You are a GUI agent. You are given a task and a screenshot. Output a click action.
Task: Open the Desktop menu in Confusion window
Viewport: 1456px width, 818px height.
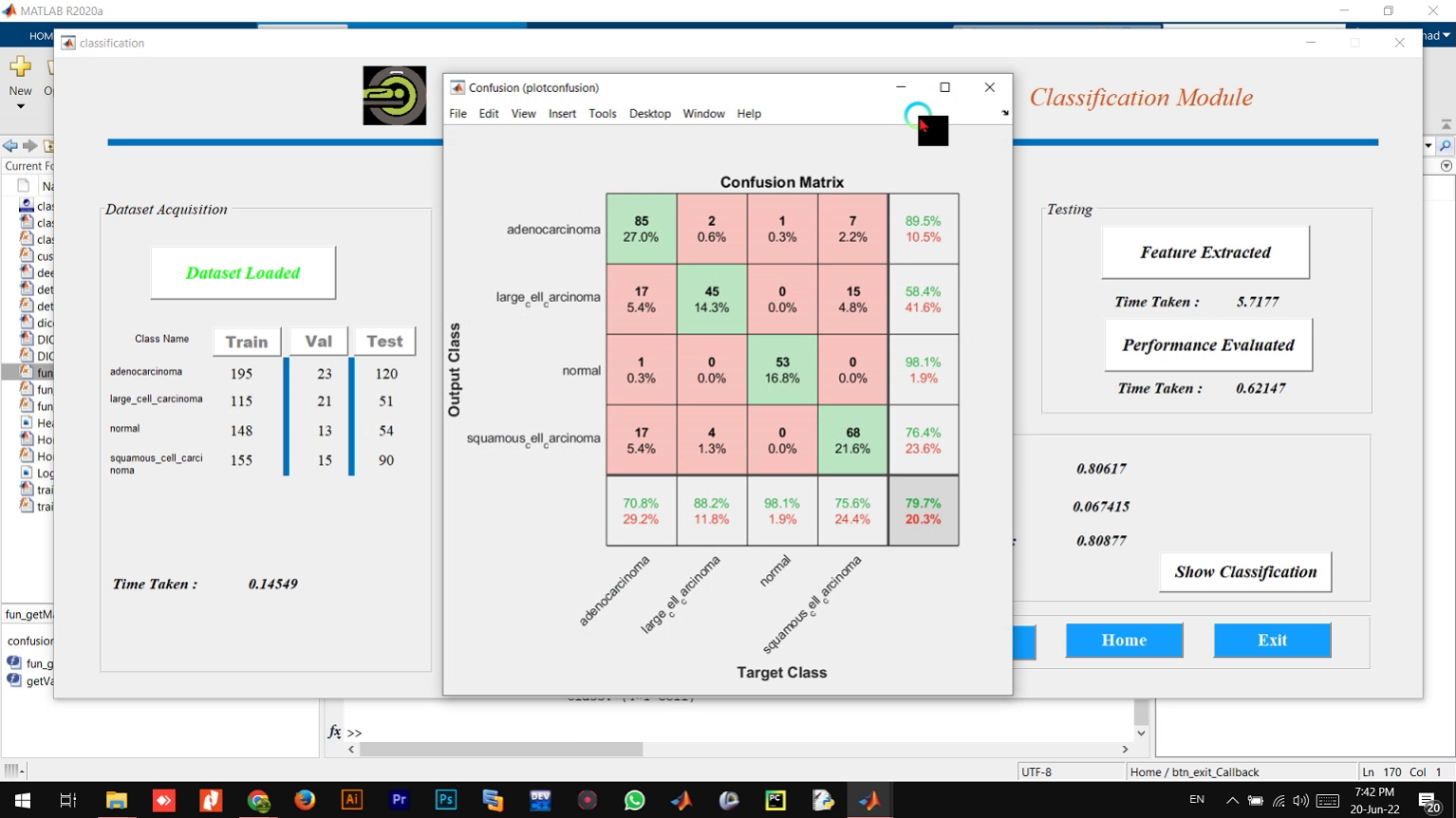point(650,114)
